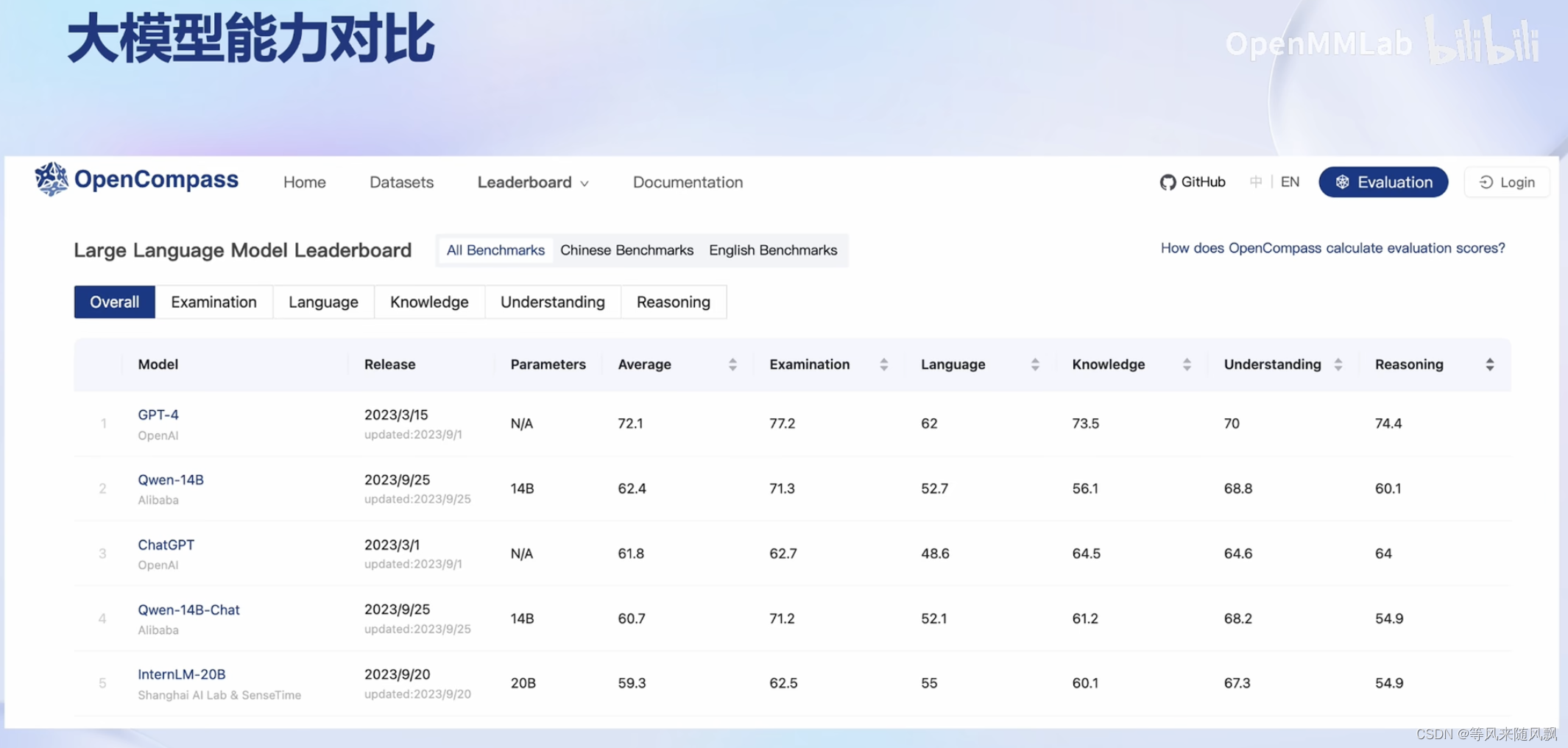Click GPT-4 reasoning score 74.4
Viewport: 1568px width, 748px height.
coord(1388,423)
